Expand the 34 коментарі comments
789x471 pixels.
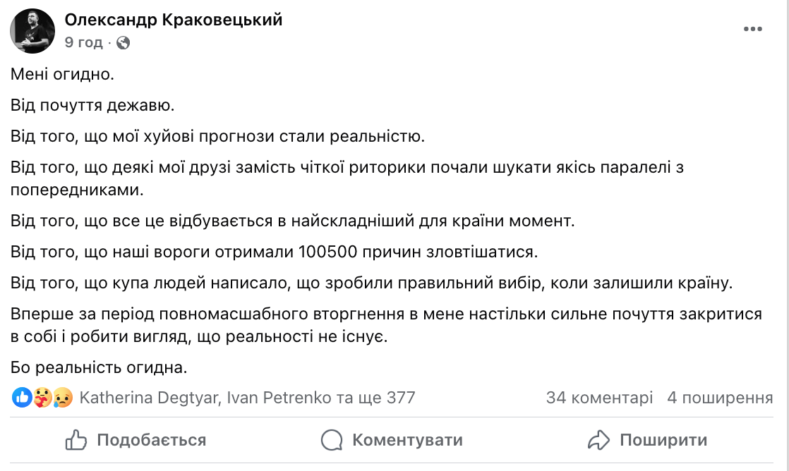(599, 398)
